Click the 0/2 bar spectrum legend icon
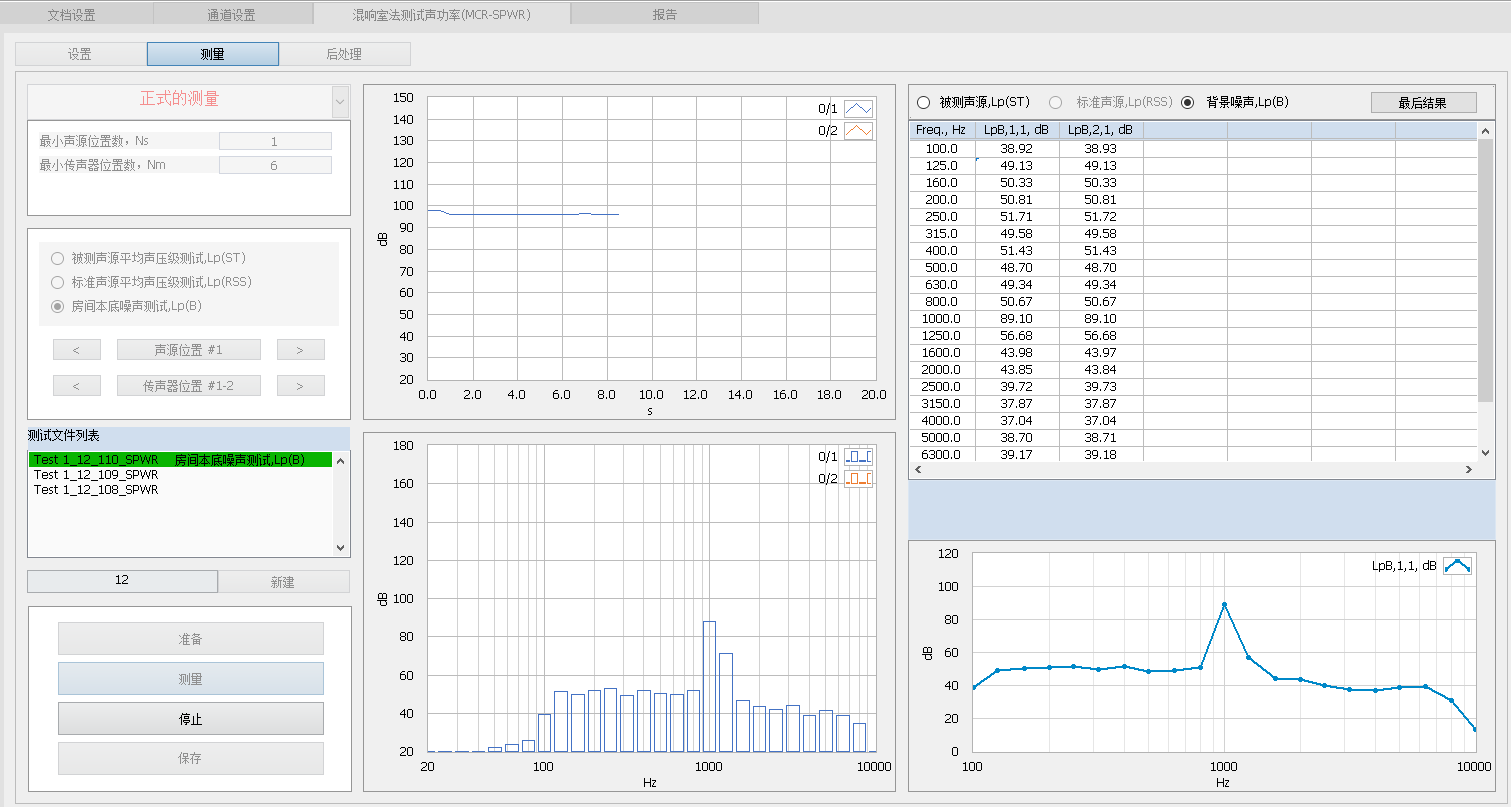The width and height of the screenshot is (1511, 807). (858, 479)
